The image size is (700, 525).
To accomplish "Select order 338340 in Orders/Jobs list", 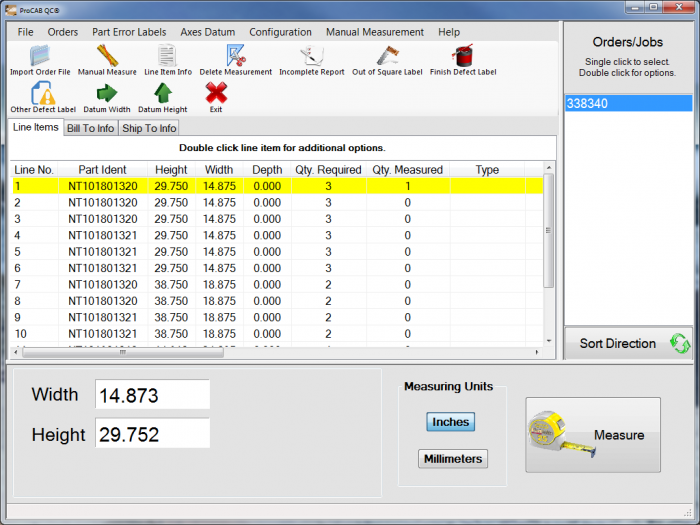I will click(627, 103).
